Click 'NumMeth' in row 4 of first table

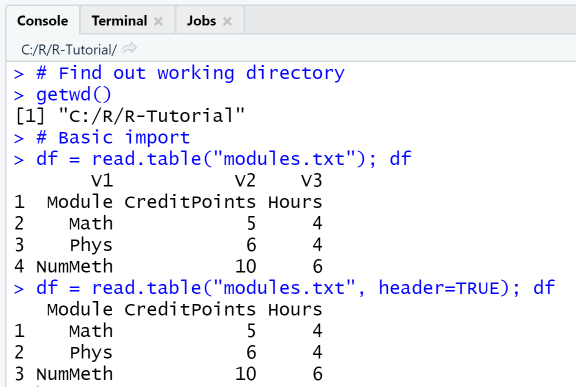pyautogui.click(x=74, y=266)
